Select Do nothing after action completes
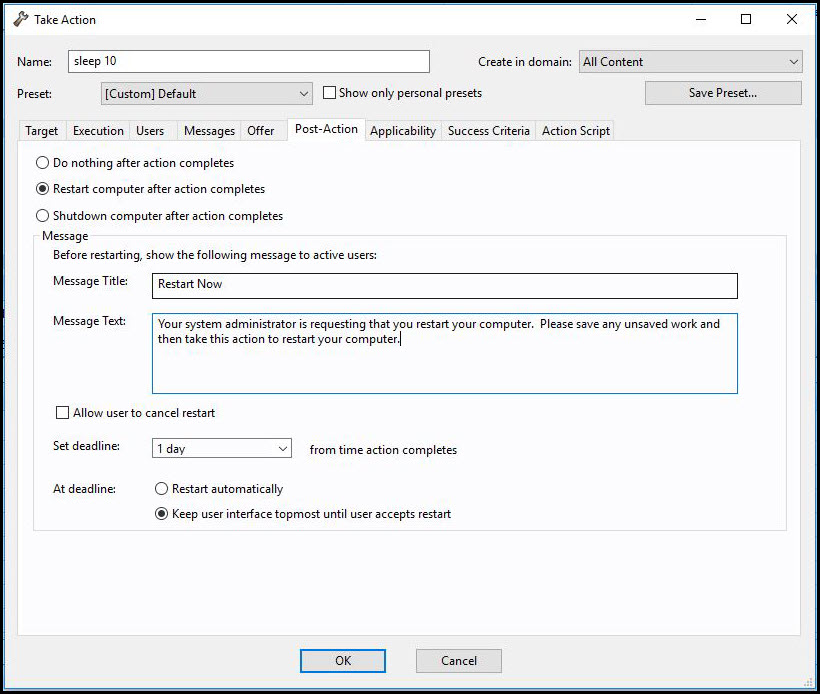The height and width of the screenshot is (694, 820). (x=42, y=162)
